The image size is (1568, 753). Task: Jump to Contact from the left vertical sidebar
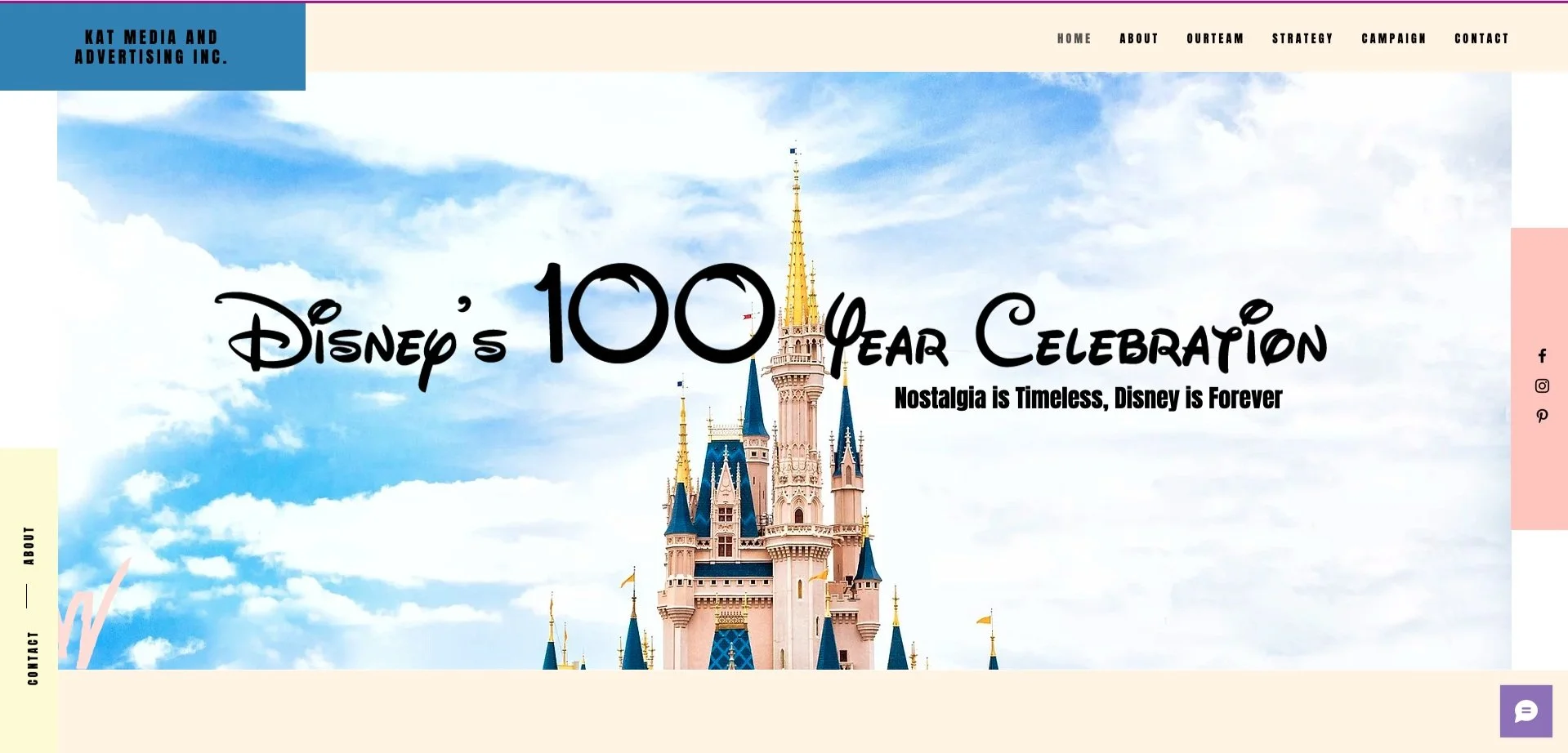[33, 657]
